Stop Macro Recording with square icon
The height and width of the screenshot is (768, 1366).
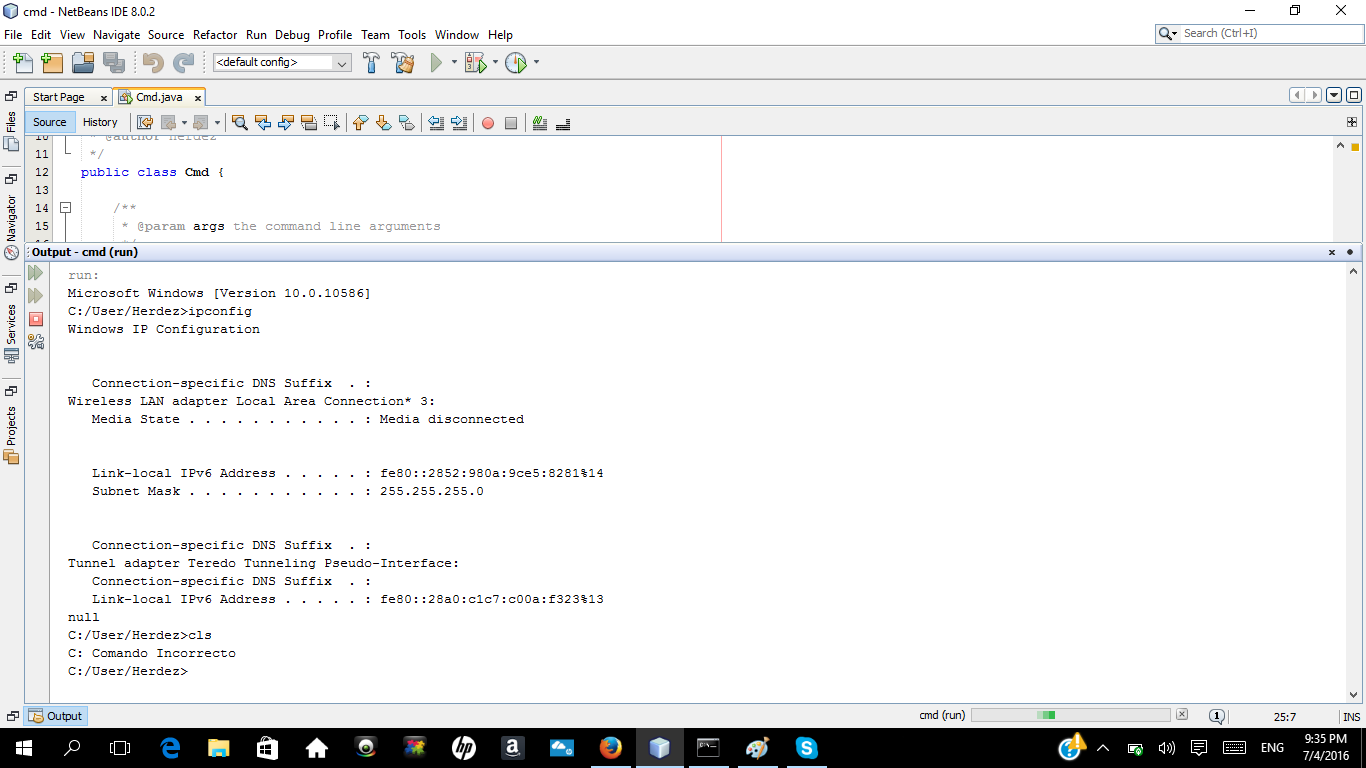pyautogui.click(x=511, y=123)
